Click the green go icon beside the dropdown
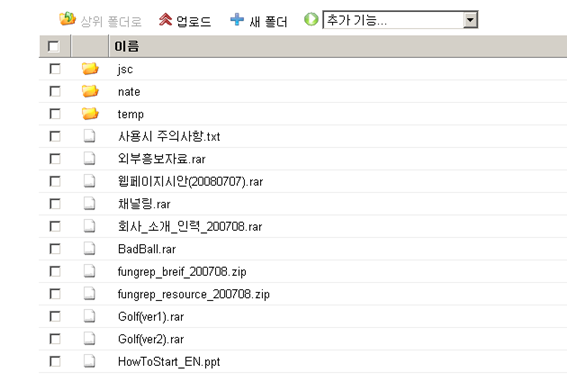 [x=311, y=19]
